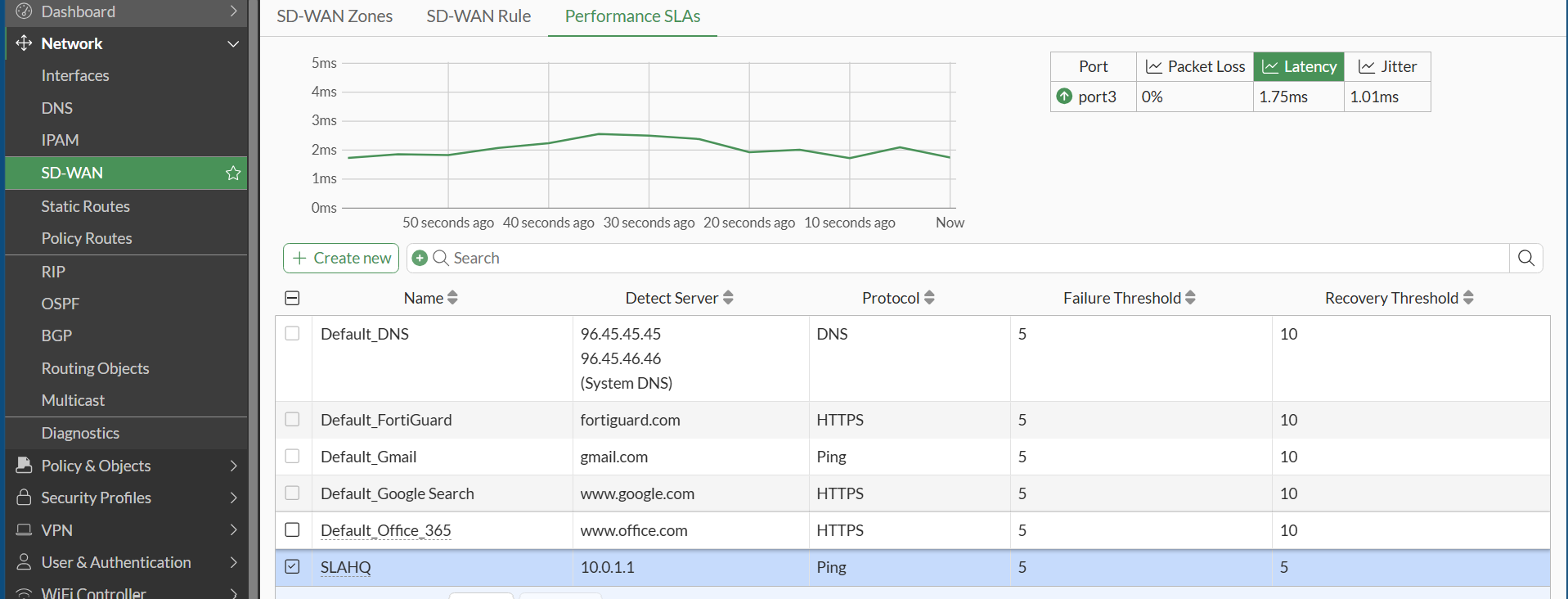This screenshot has width=1568, height=599.
Task: Show Jitter graph column
Action: [1387, 67]
